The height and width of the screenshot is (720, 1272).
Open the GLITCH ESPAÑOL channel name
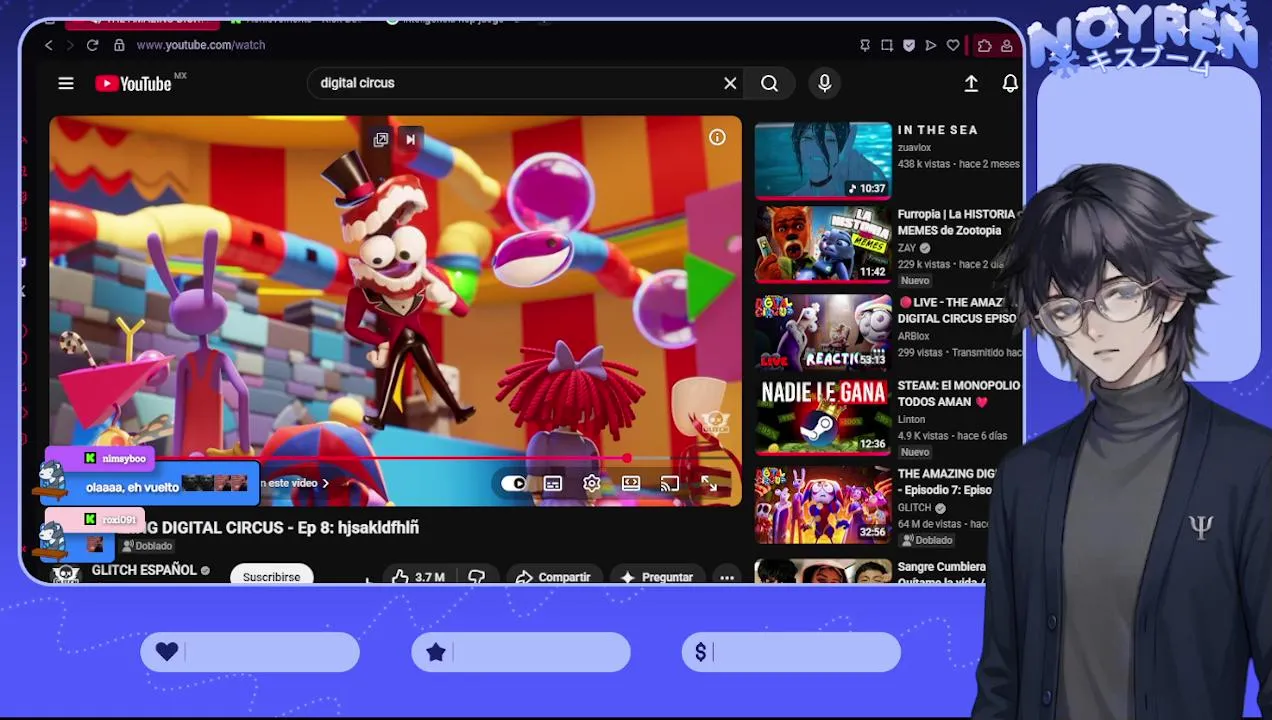[144, 570]
